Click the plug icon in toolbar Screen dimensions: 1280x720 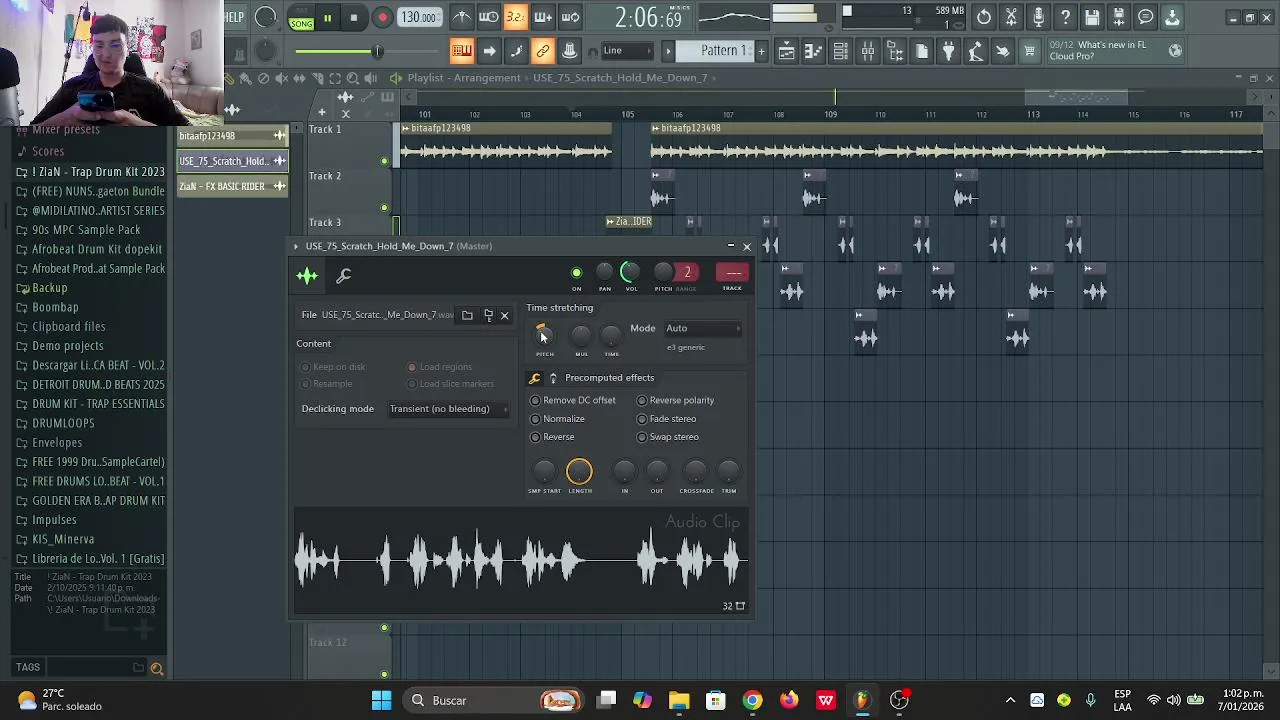(x=949, y=51)
